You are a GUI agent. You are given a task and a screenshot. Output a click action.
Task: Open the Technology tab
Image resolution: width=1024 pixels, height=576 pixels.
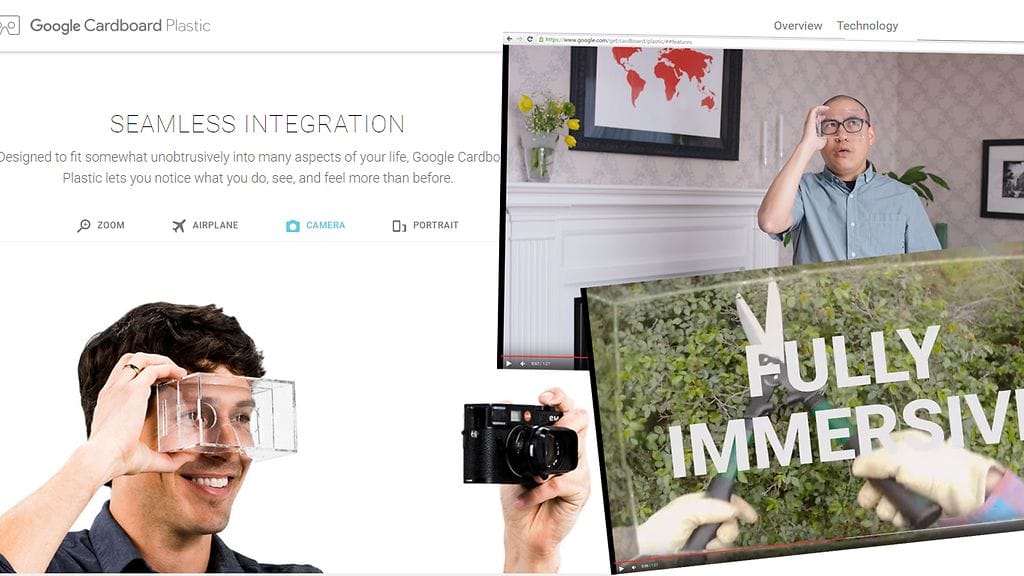867,25
